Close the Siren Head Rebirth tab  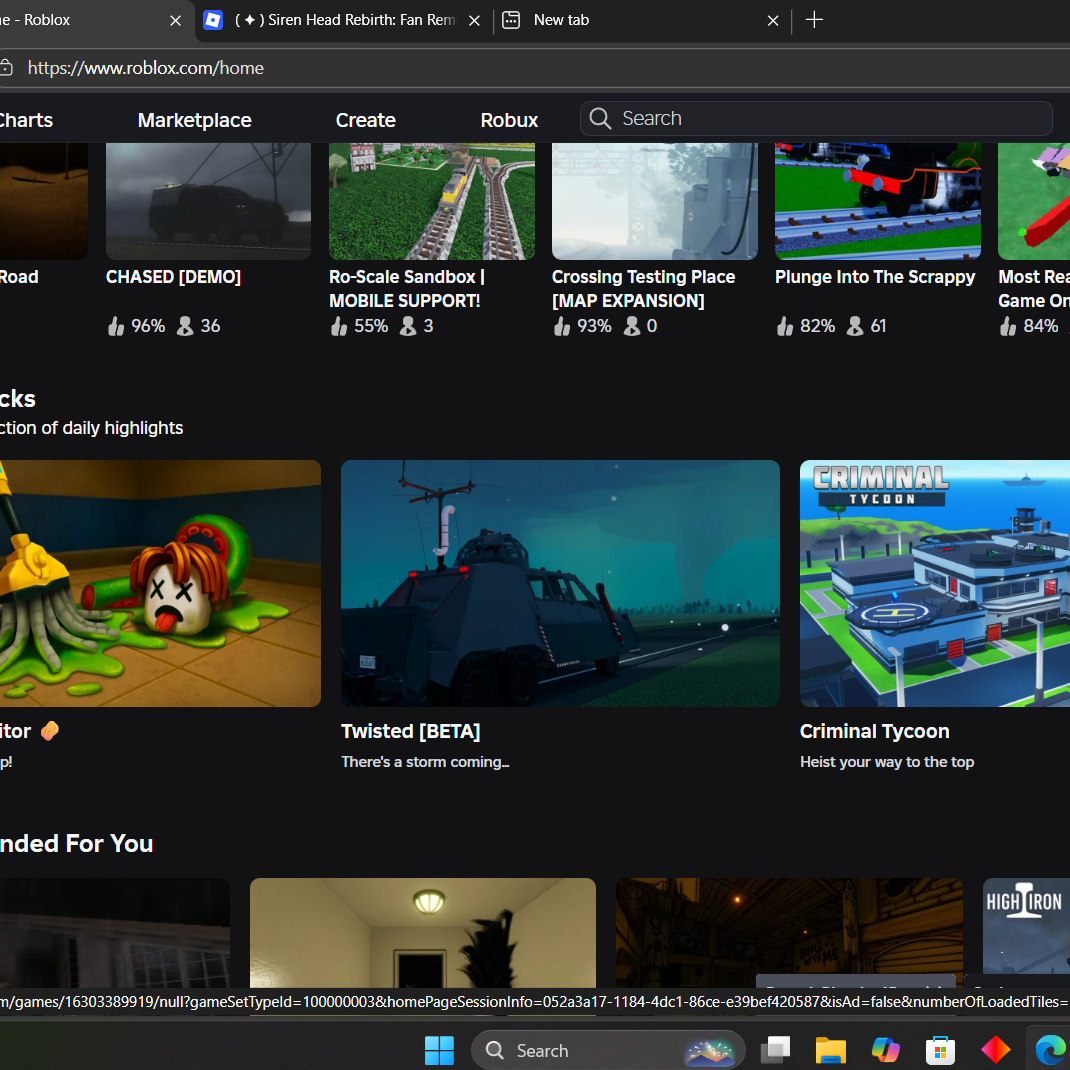[x=474, y=20]
